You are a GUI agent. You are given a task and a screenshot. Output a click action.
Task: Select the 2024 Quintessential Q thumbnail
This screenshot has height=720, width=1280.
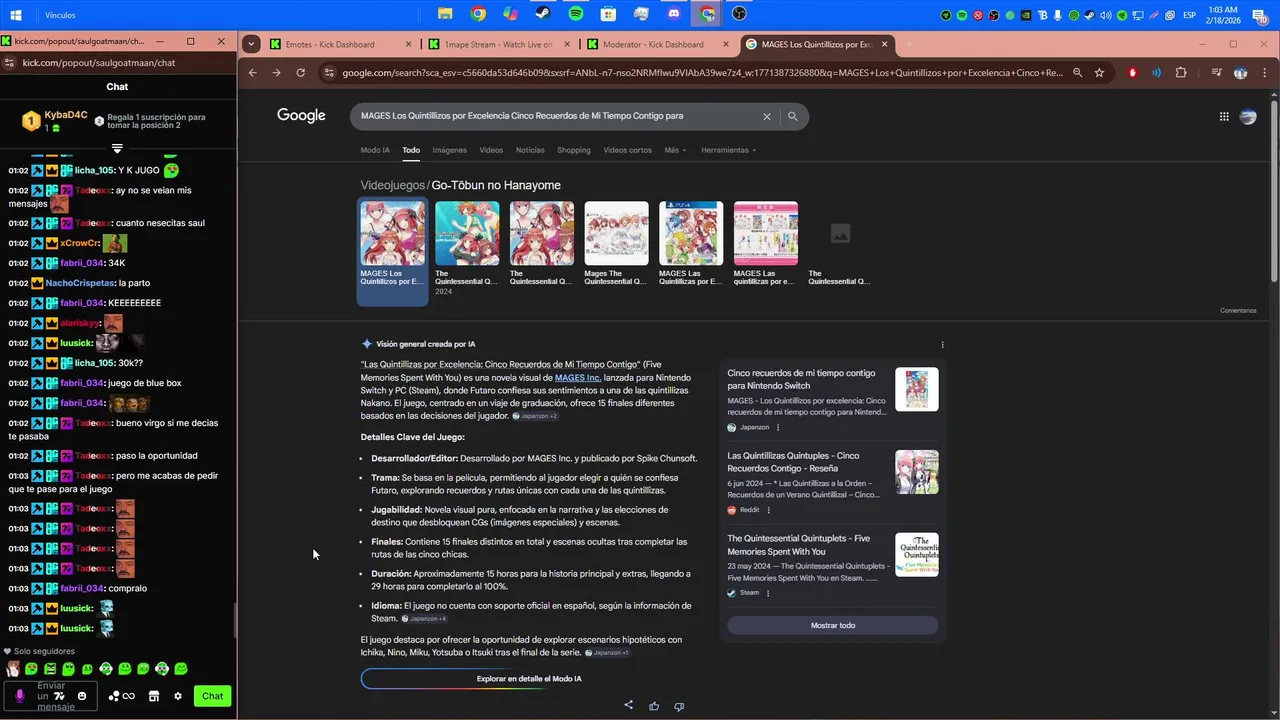(x=467, y=248)
